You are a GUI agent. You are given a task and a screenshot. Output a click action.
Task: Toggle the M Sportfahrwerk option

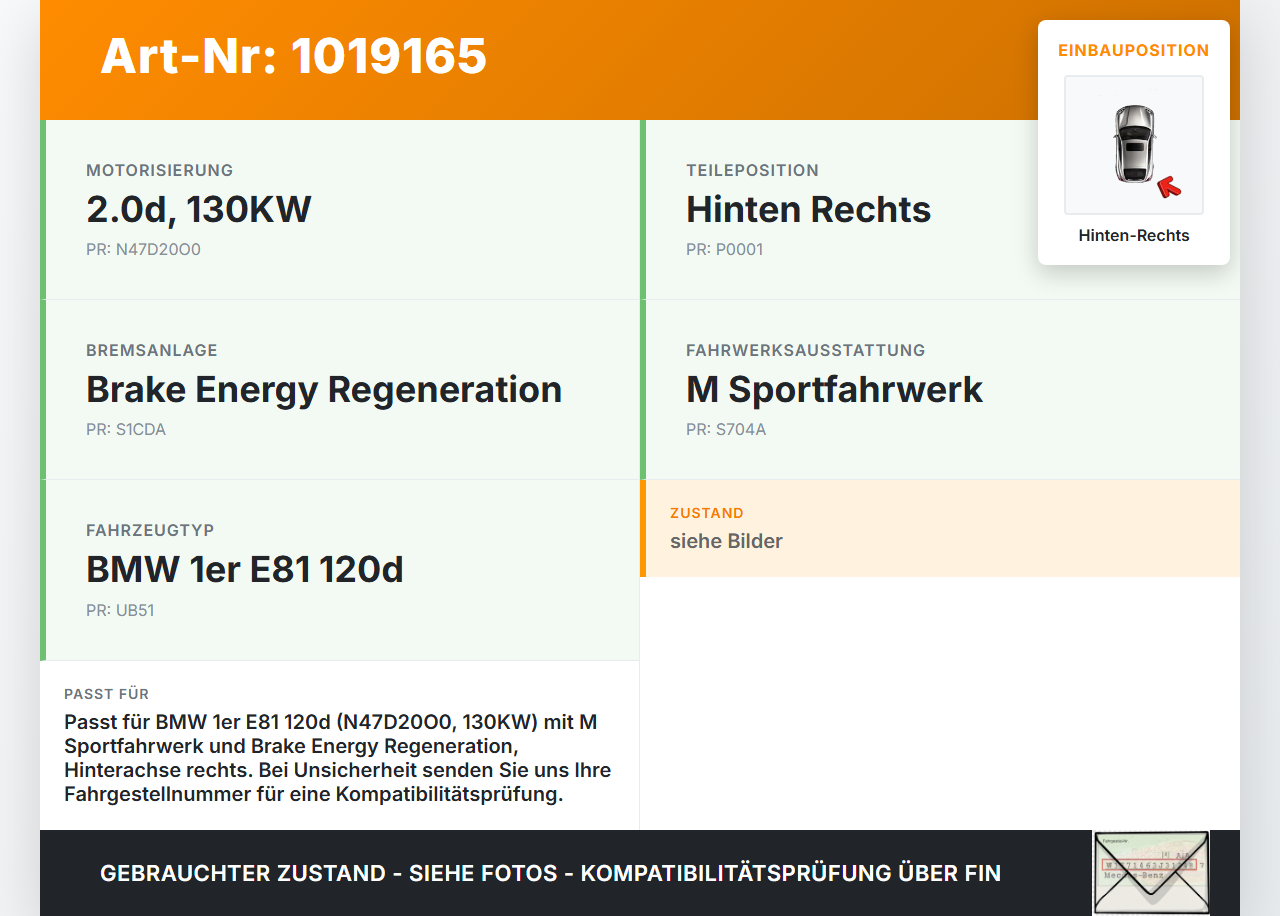click(x=834, y=389)
